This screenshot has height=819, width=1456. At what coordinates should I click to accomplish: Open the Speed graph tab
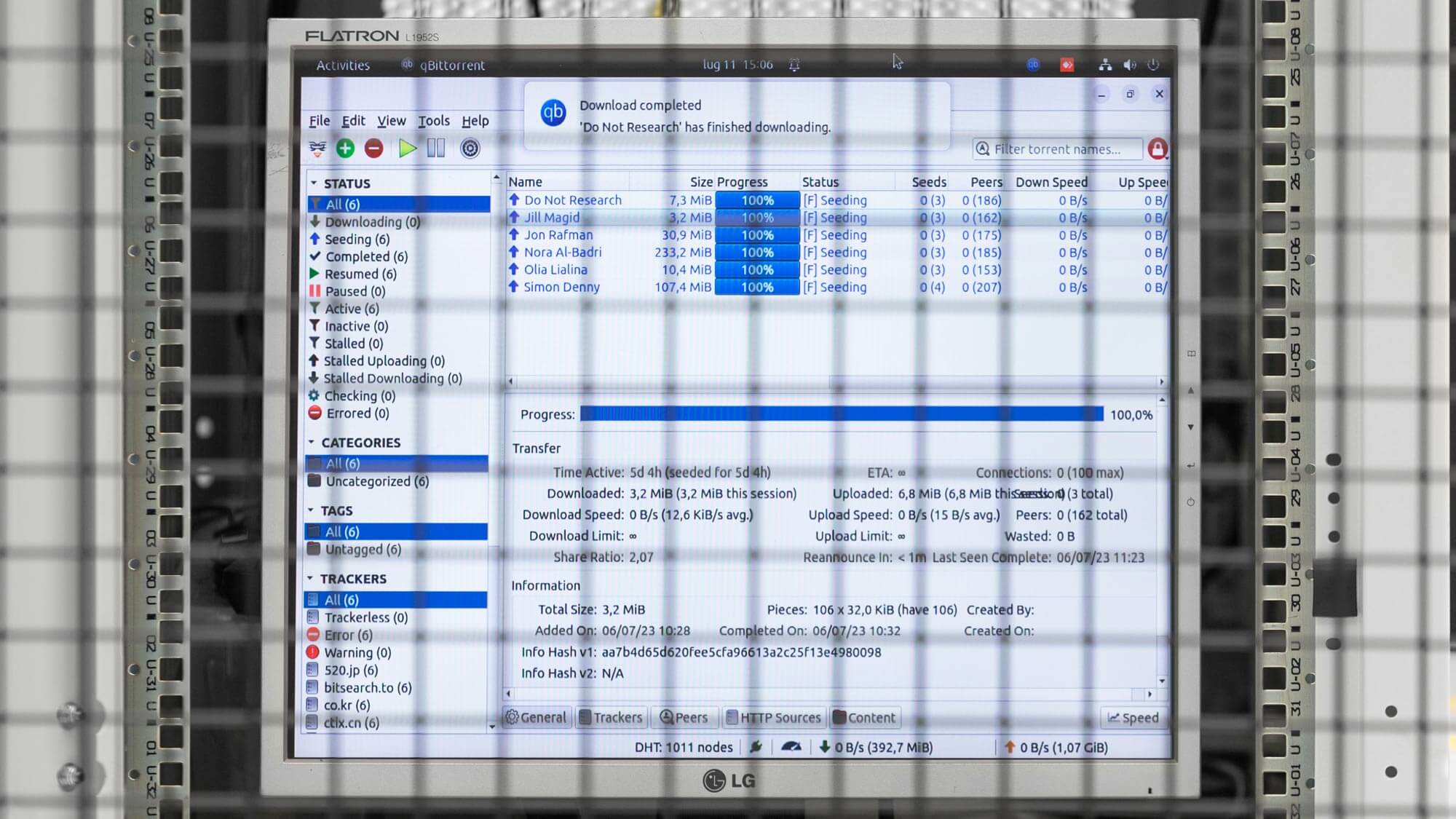[x=1133, y=718]
